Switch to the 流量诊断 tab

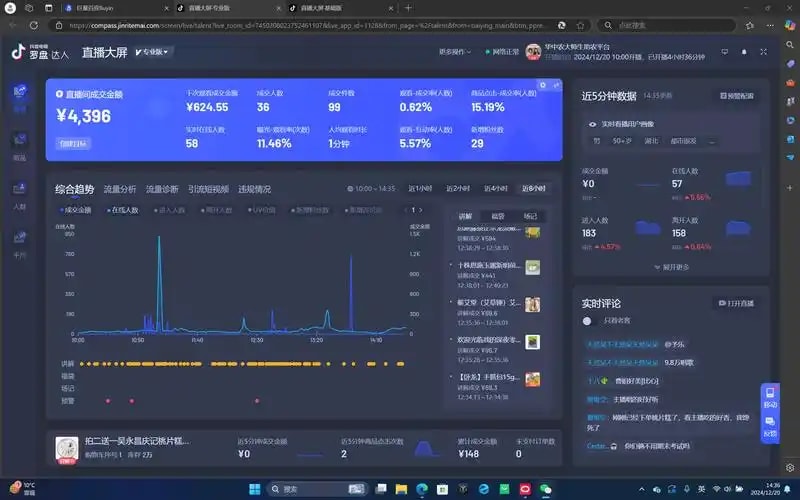coord(162,189)
